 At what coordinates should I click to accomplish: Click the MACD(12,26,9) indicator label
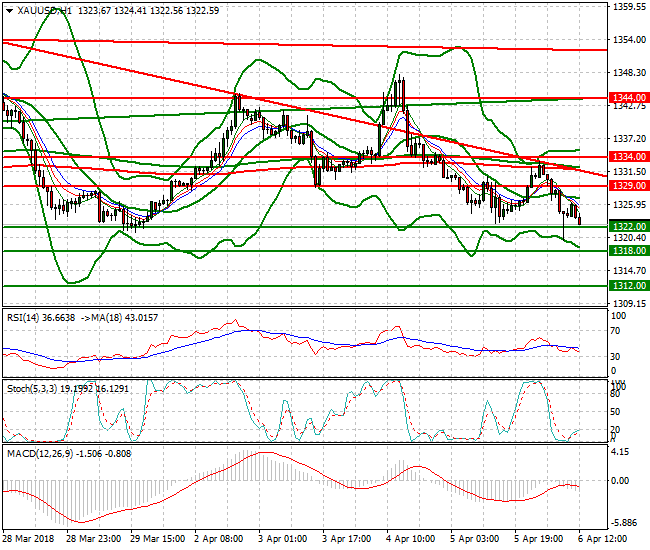(x=36, y=454)
